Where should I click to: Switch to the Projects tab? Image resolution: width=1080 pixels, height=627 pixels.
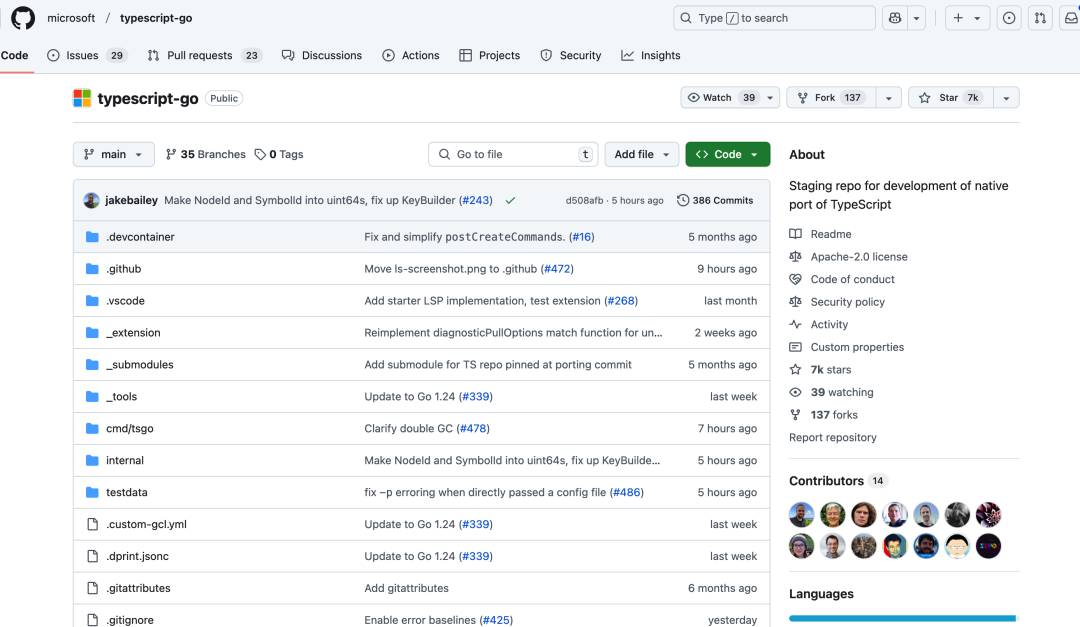[x=490, y=55]
